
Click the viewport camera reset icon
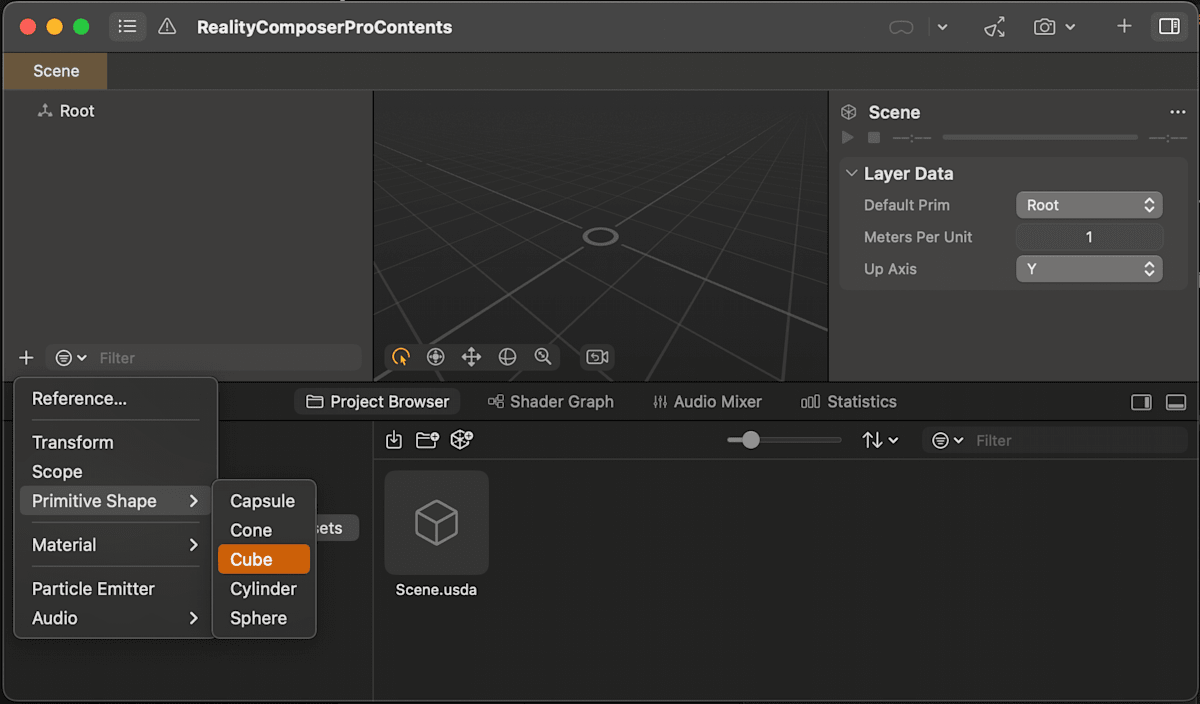(x=598, y=357)
